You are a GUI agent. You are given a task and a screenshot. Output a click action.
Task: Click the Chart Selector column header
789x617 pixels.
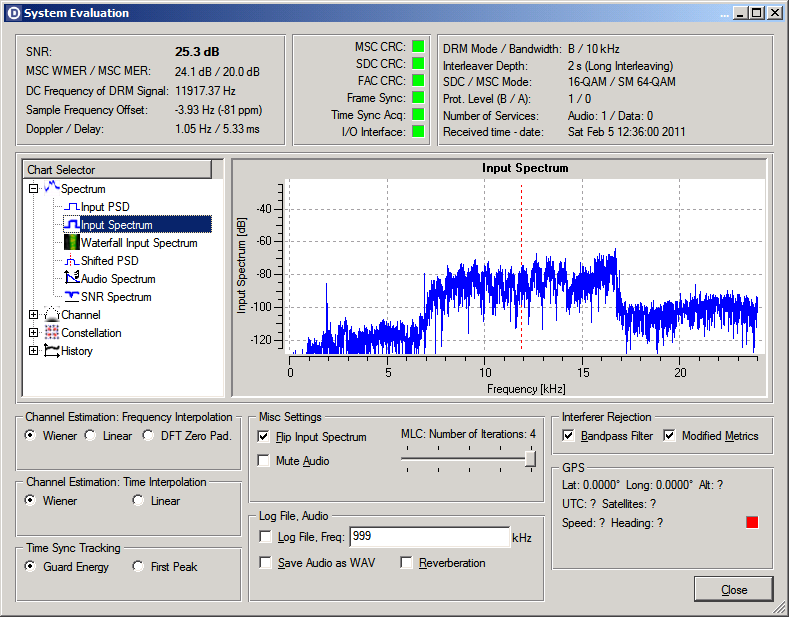pyautogui.click(x=118, y=170)
